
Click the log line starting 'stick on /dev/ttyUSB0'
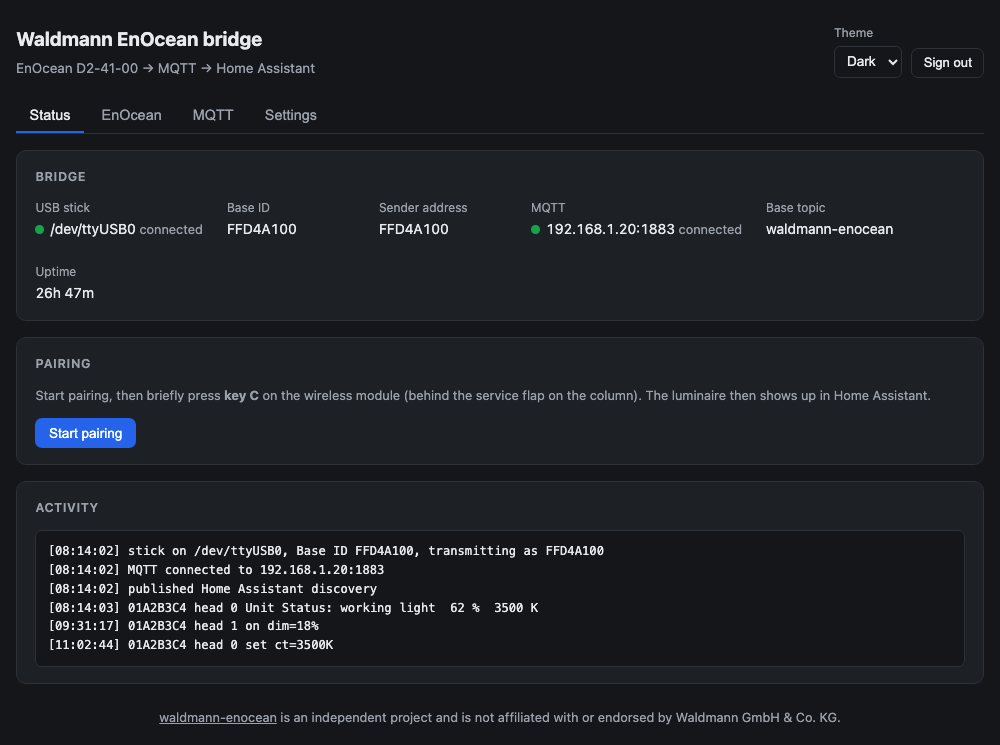pyautogui.click(x=326, y=550)
